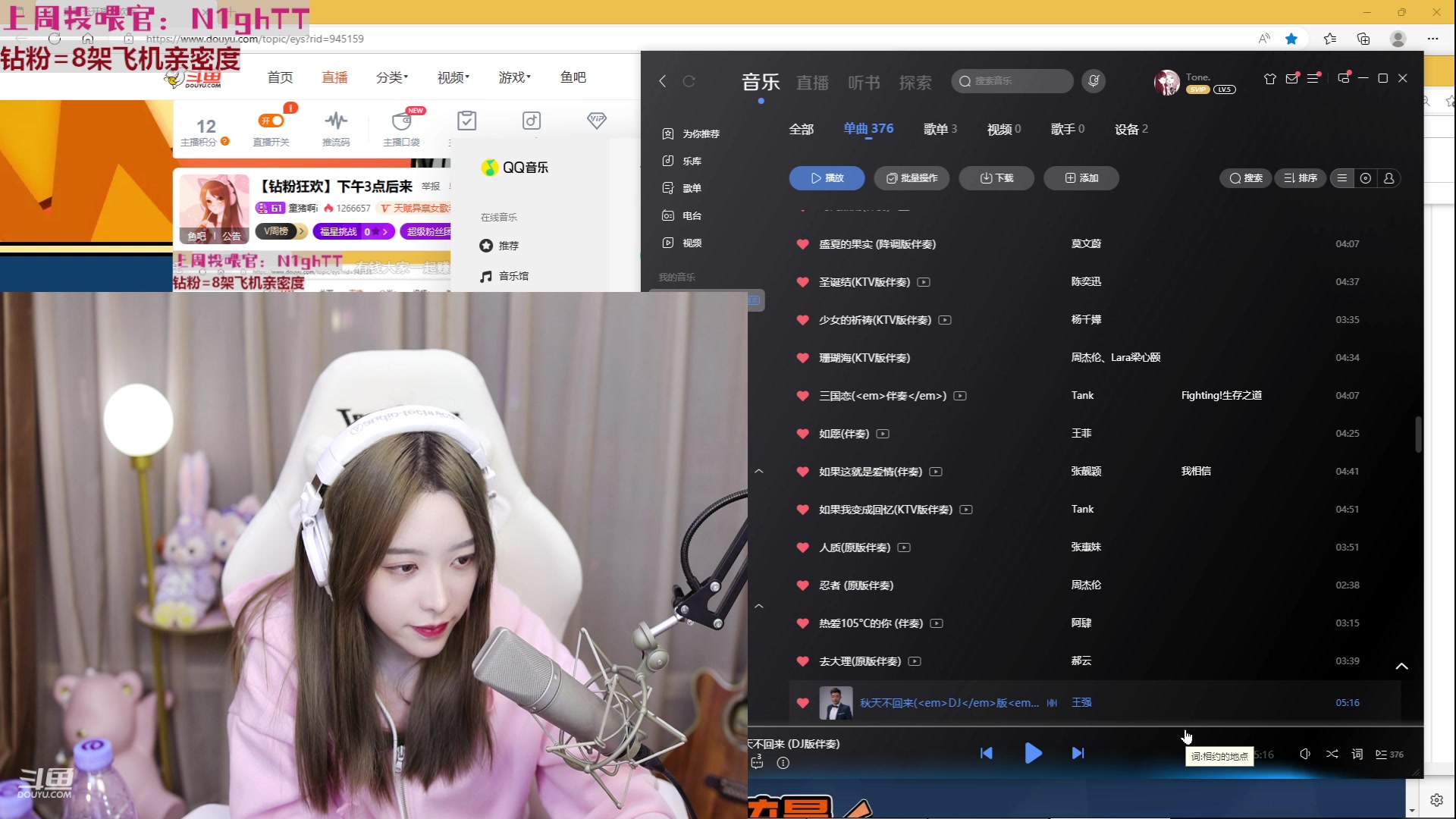Screen dimensions: 1456x819
Task: Open the 直播 tab in QQ Music
Action: pos(812,82)
